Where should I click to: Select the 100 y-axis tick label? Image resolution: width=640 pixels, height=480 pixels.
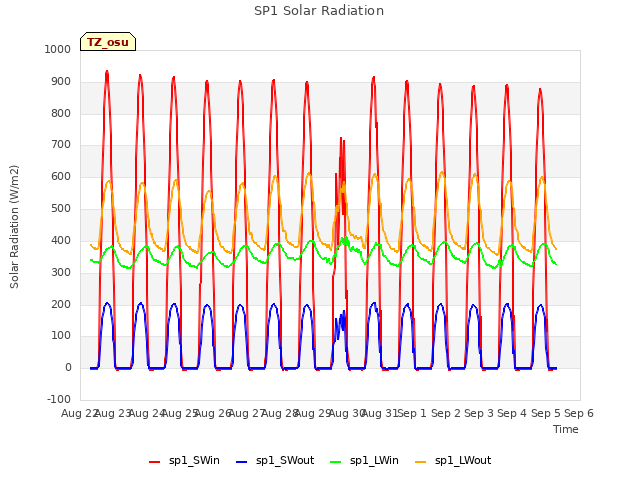point(61,336)
